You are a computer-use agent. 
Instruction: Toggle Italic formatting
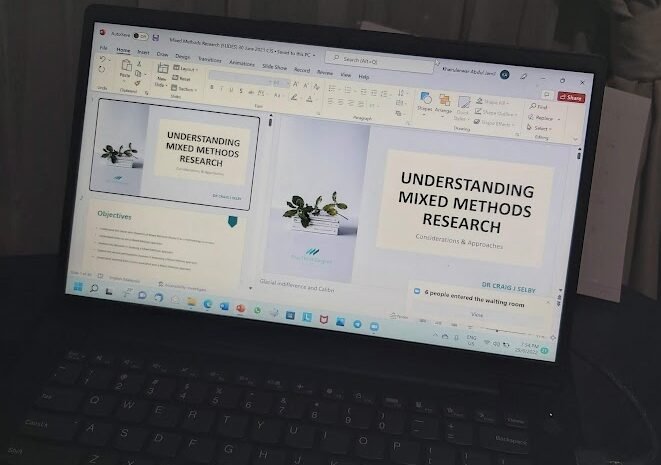(222, 89)
